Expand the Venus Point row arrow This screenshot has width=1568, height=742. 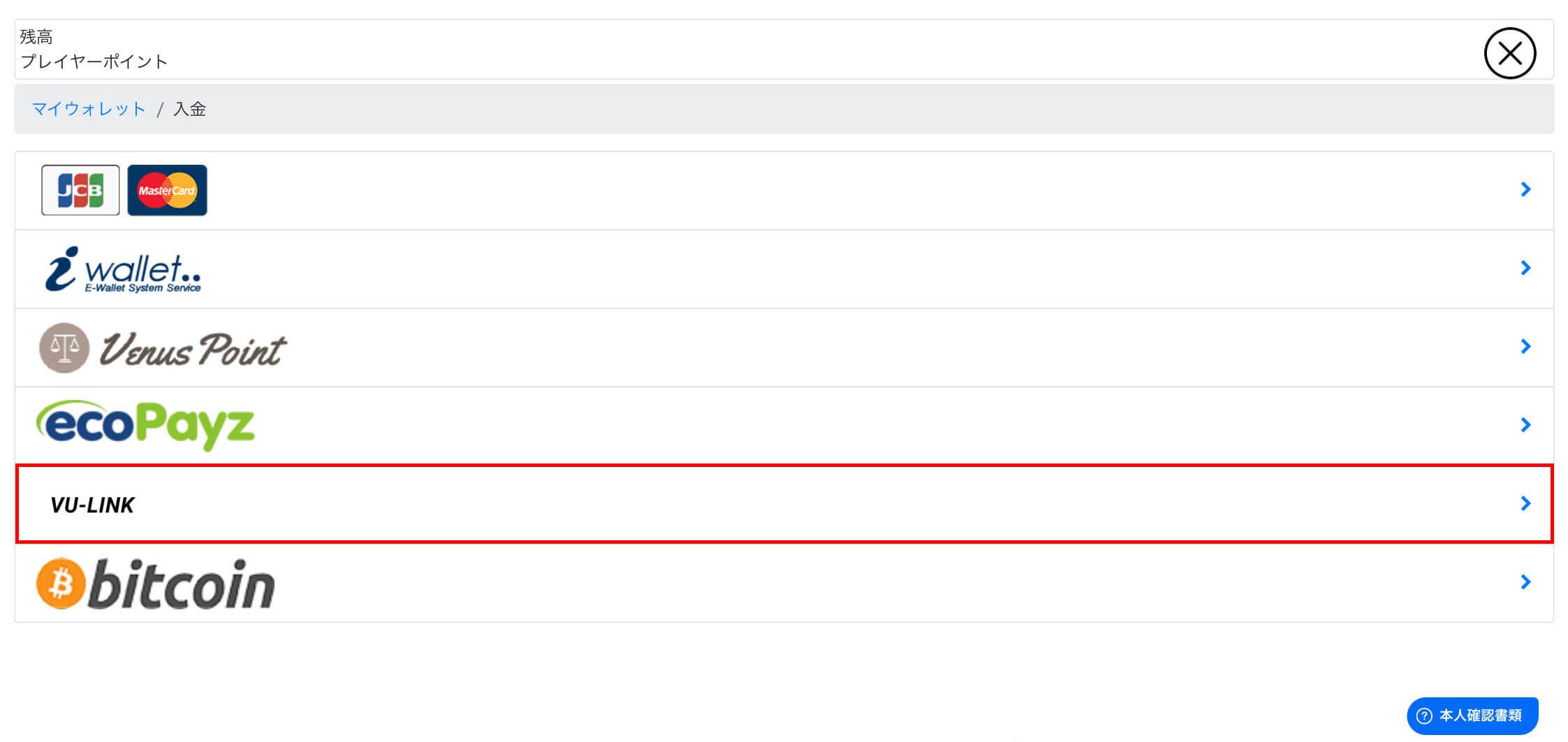pos(1525,346)
